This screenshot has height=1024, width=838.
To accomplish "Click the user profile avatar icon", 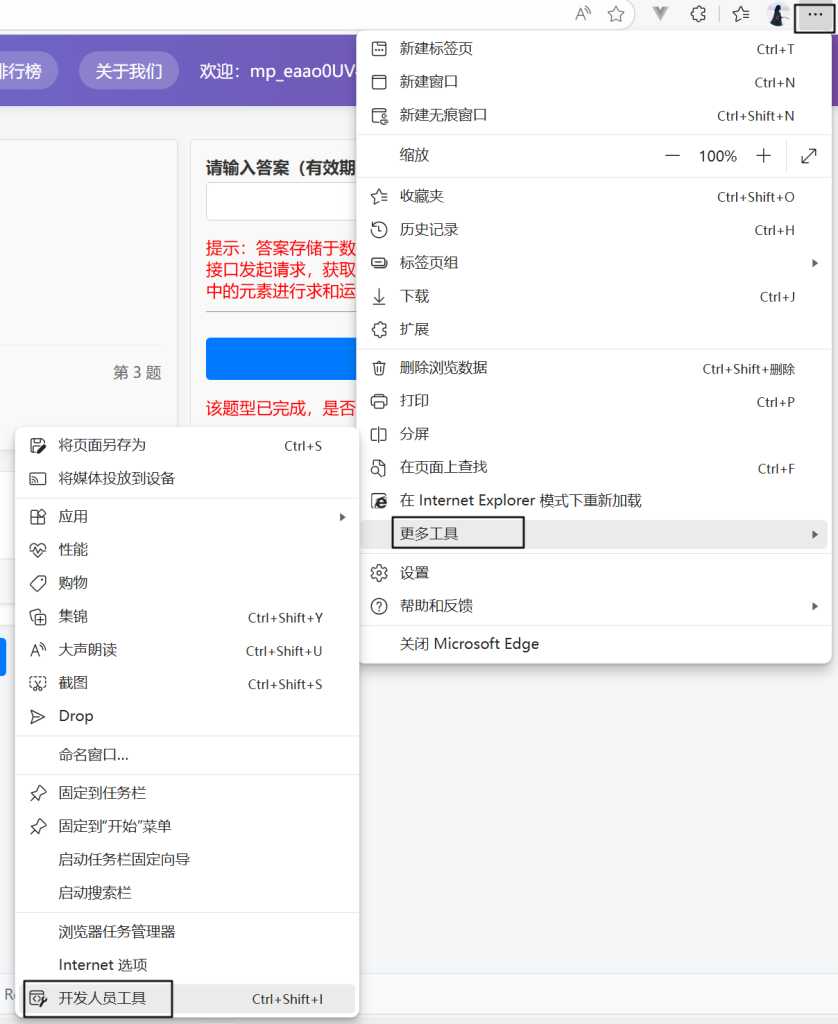I will point(778,14).
